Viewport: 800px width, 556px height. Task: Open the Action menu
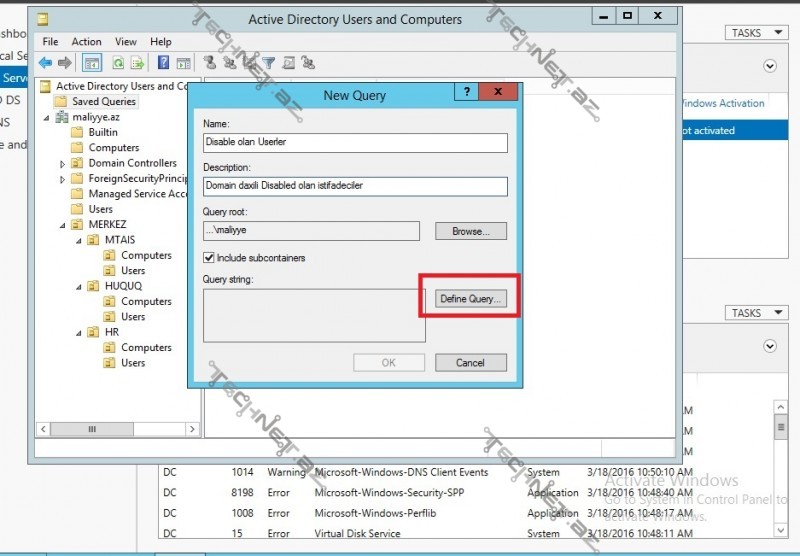pos(86,42)
